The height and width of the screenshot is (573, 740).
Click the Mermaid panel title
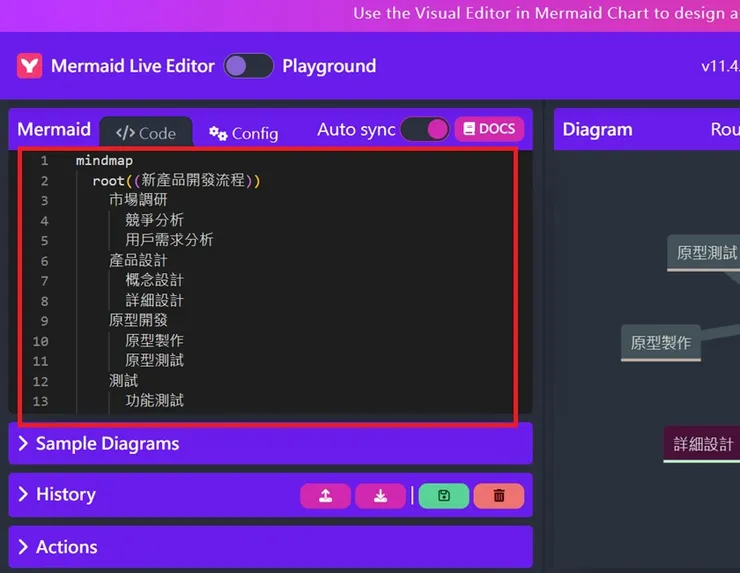pos(54,129)
